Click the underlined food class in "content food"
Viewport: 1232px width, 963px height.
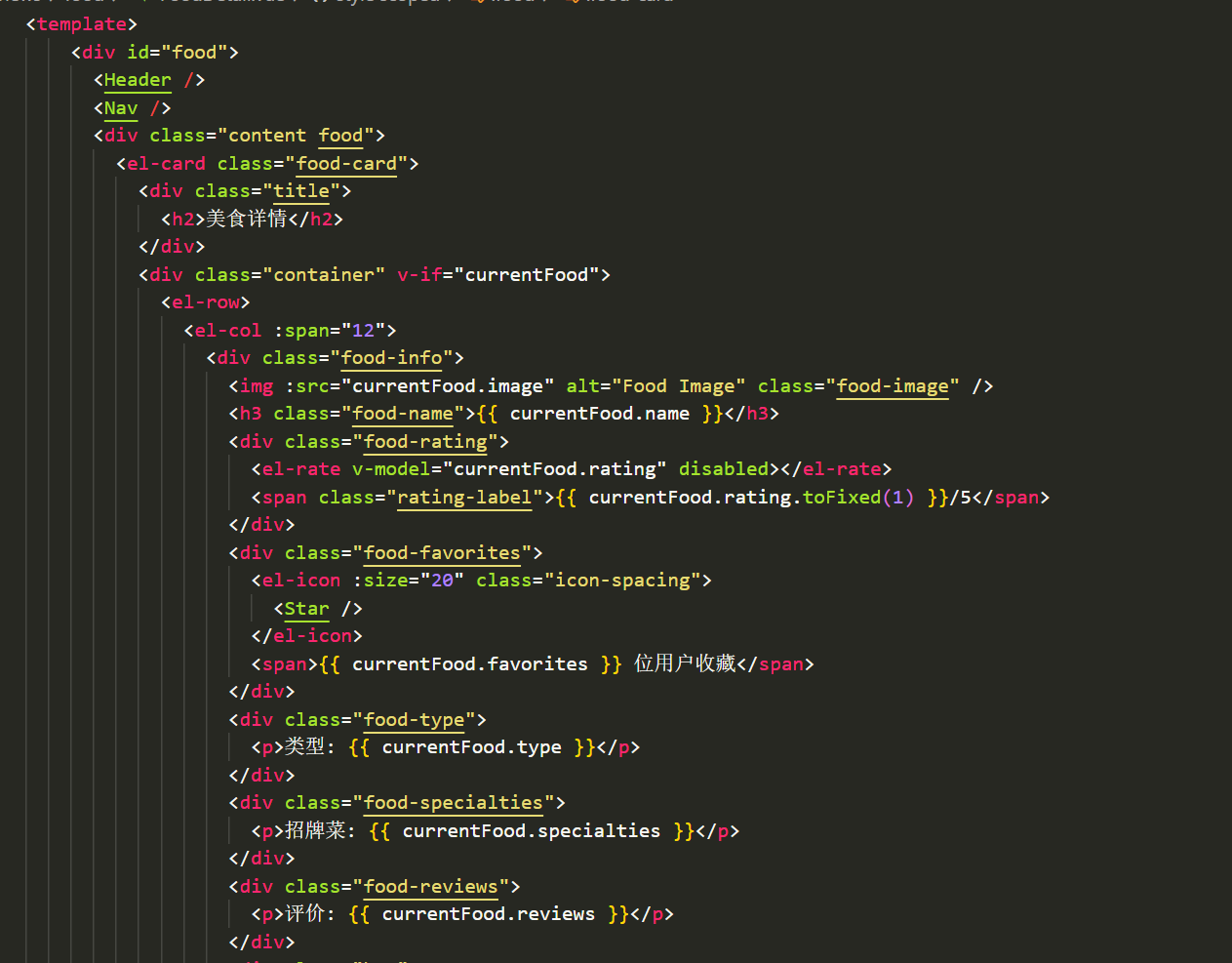340,136
